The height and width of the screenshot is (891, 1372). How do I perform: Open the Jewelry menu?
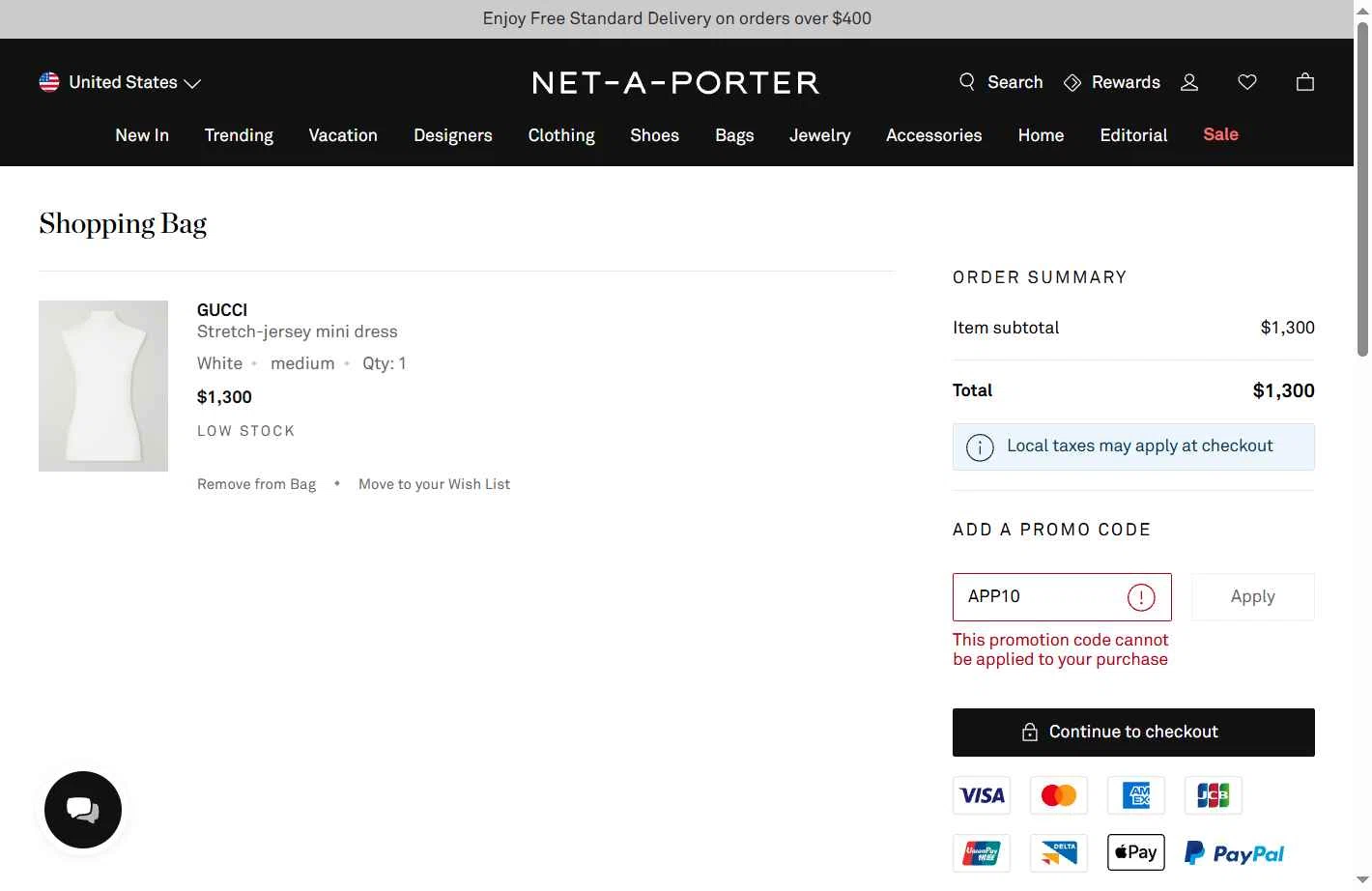coord(820,135)
